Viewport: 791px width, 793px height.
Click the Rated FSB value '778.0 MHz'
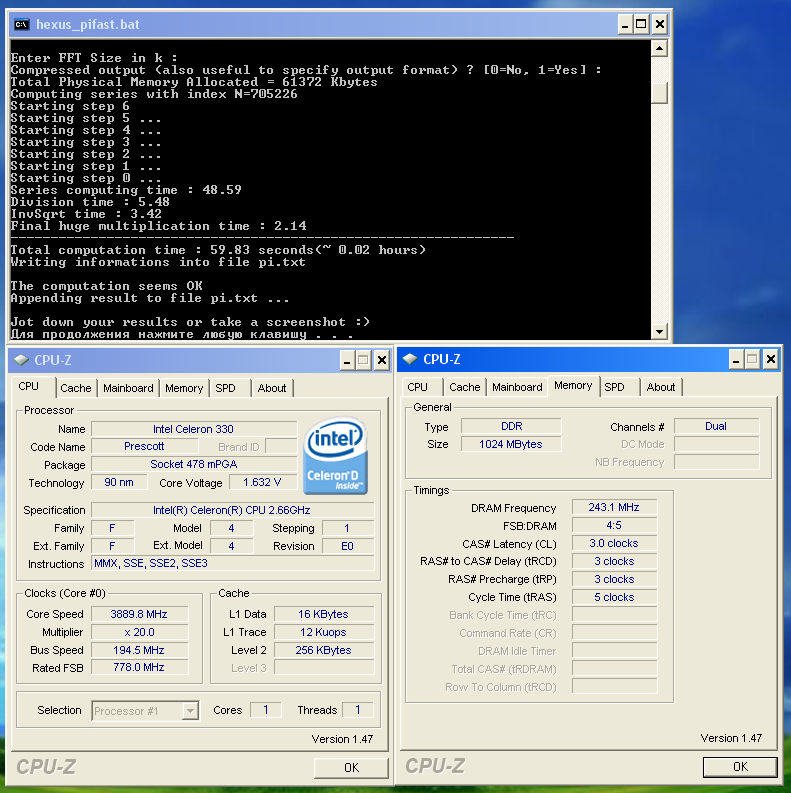[x=139, y=667]
